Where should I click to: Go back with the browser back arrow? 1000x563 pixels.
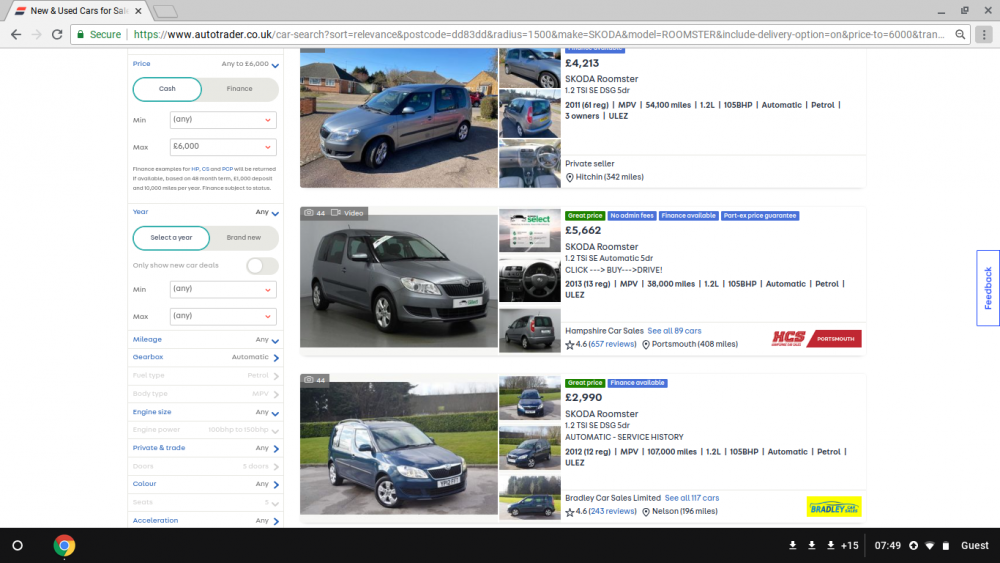click(16, 34)
